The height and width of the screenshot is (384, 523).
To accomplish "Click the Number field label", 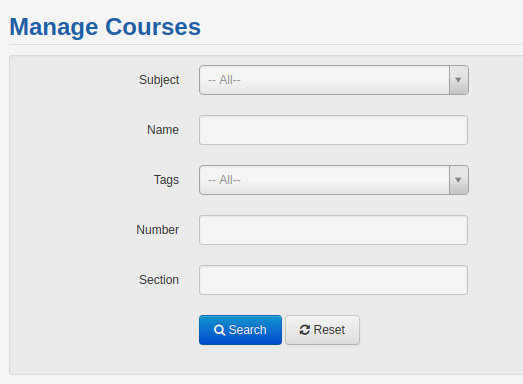I will click(157, 230).
